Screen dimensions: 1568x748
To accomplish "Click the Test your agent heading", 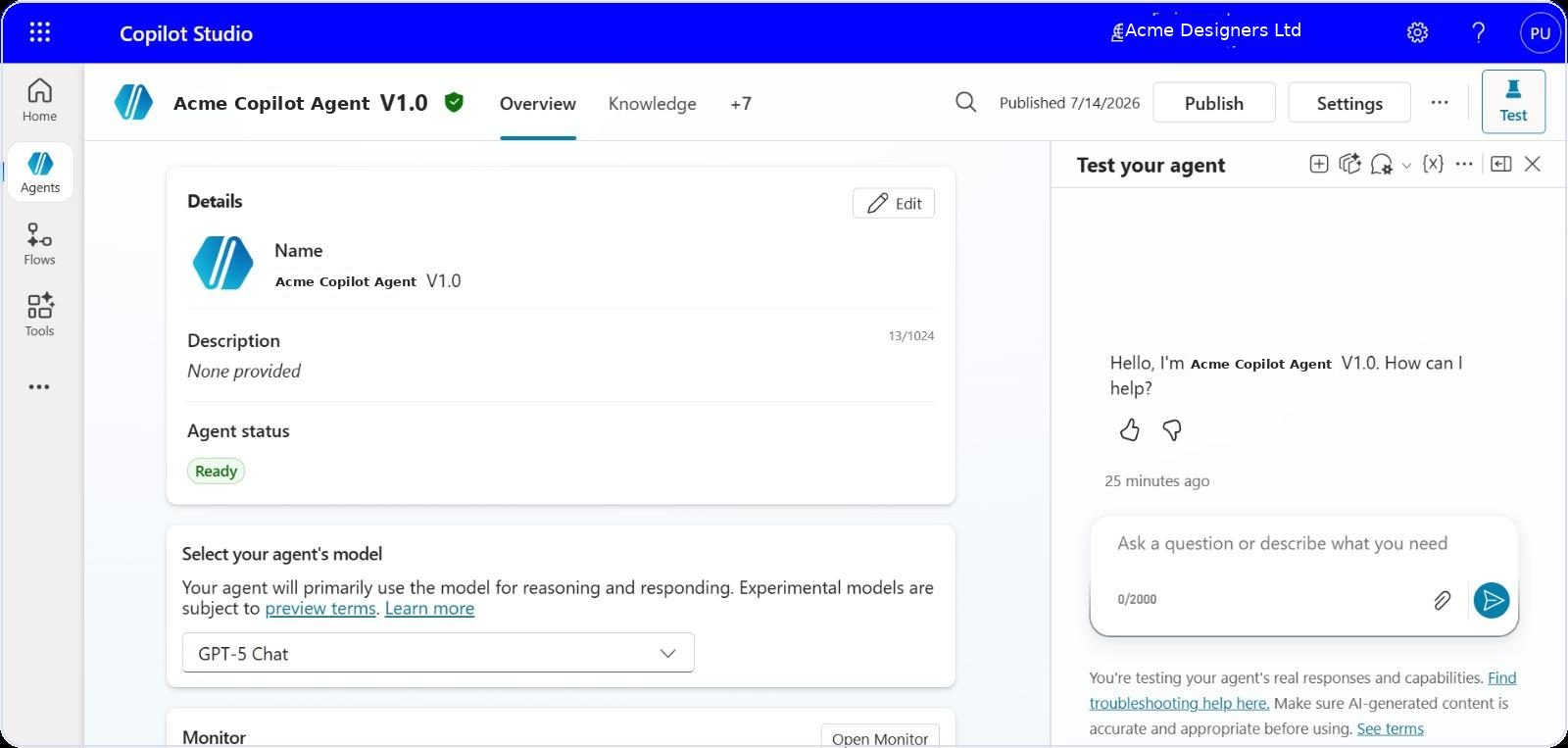I will (1151, 165).
